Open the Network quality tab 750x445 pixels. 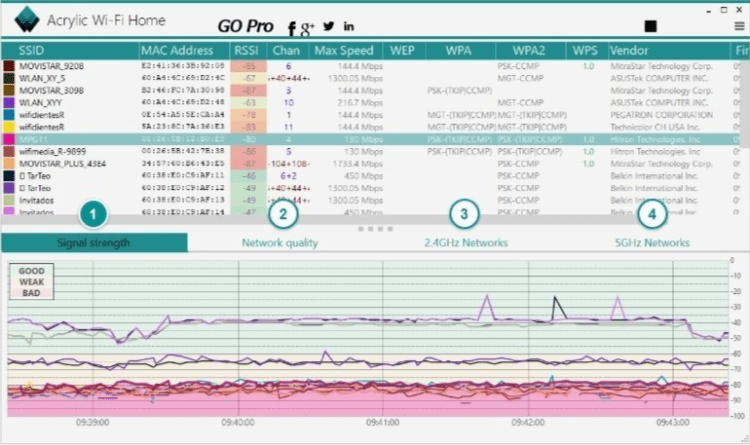tap(280, 243)
